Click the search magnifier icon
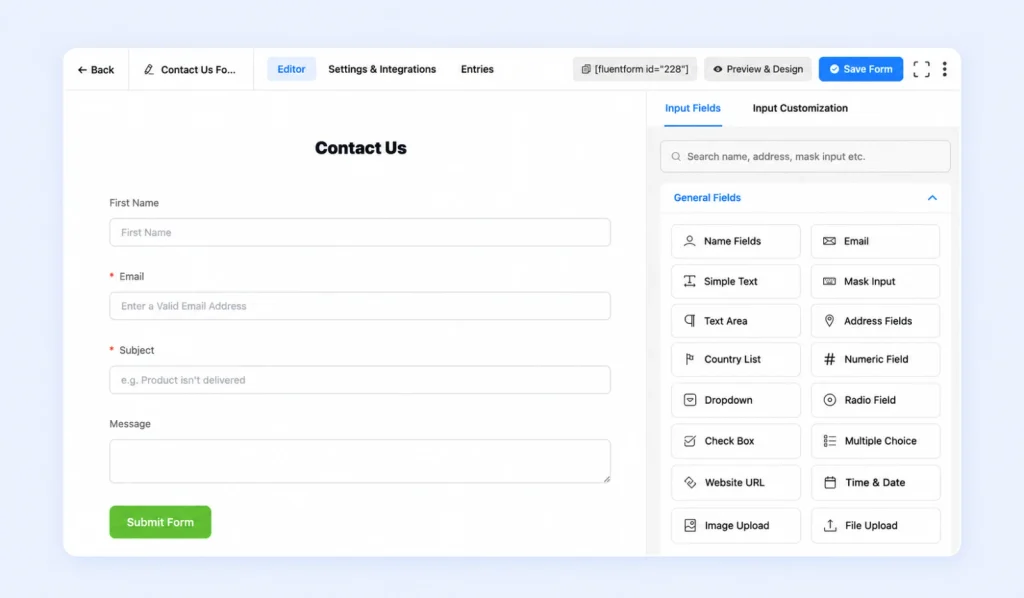This screenshot has height=598, width=1024. click(676, 157)
